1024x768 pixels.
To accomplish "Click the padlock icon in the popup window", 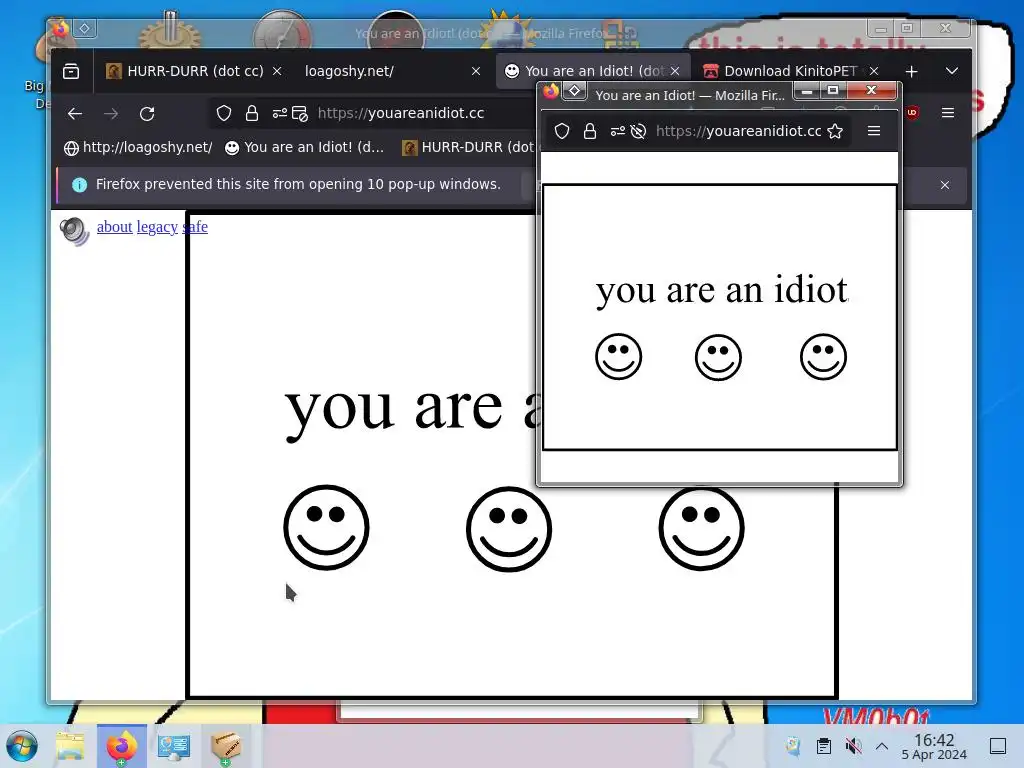I will (590, 131).
